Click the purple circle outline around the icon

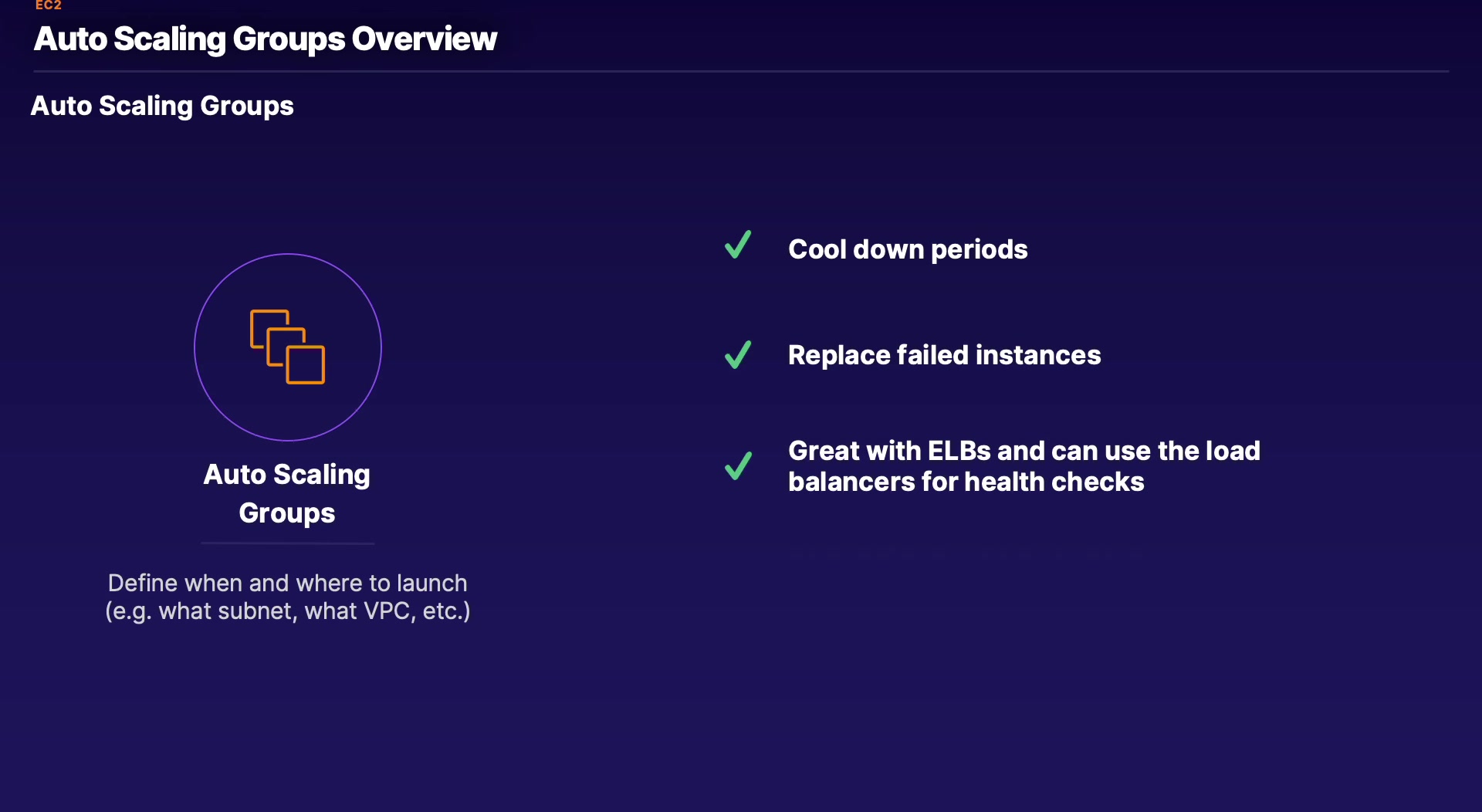pyautogui.click(x=195, y=347)
